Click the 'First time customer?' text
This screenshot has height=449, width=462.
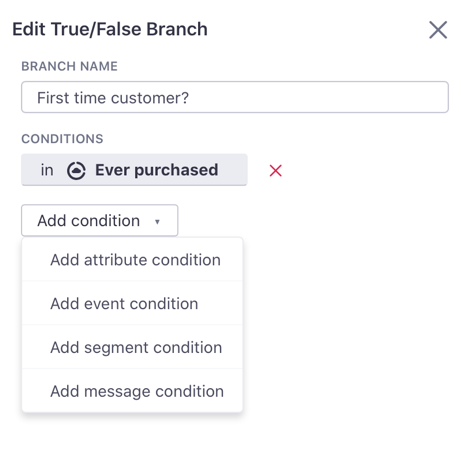click(x=113, y=98)
